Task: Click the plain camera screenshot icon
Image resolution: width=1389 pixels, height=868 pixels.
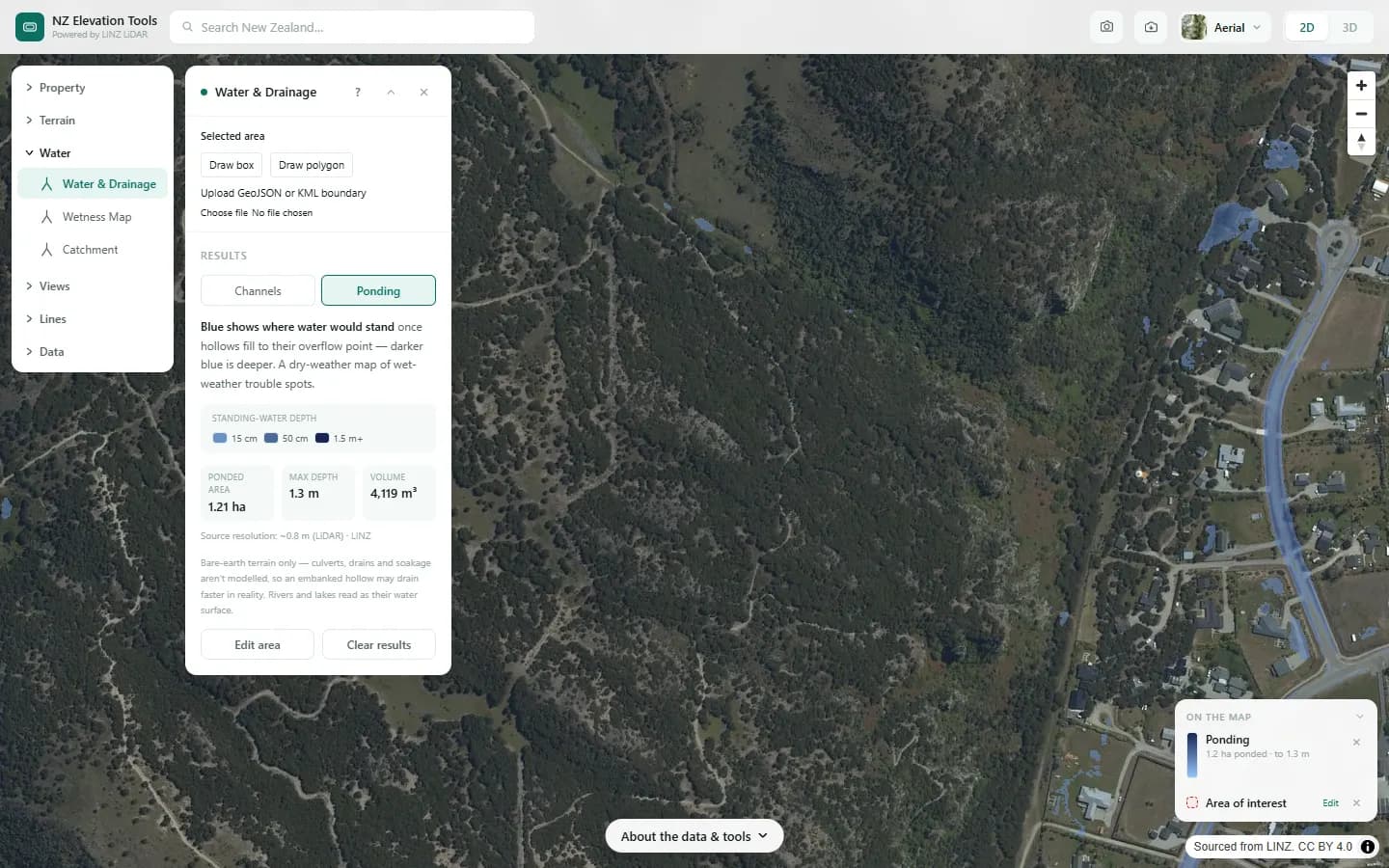Action: coord(1106,27)
